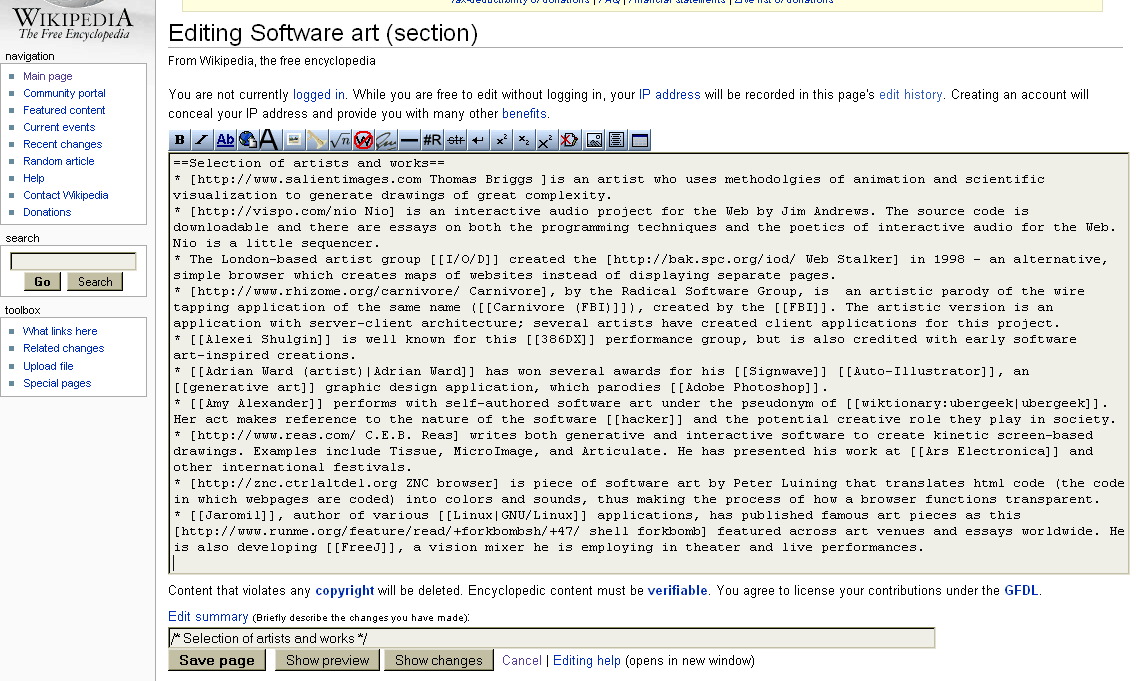This screenshot has width=1136, height=681.
Task: Click the Go search button
Action: [x=42, y=282]
